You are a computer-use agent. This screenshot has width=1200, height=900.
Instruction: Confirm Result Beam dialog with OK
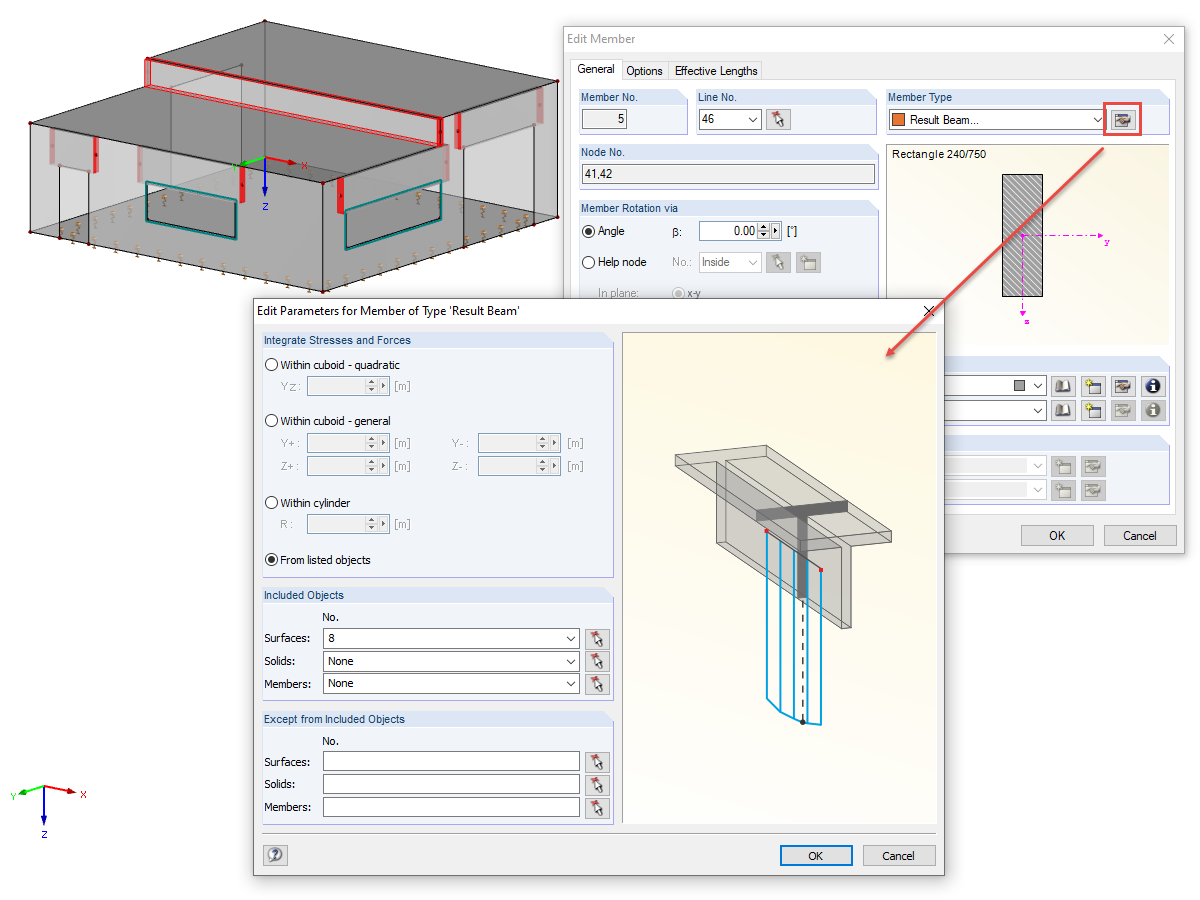coord(816,855)
